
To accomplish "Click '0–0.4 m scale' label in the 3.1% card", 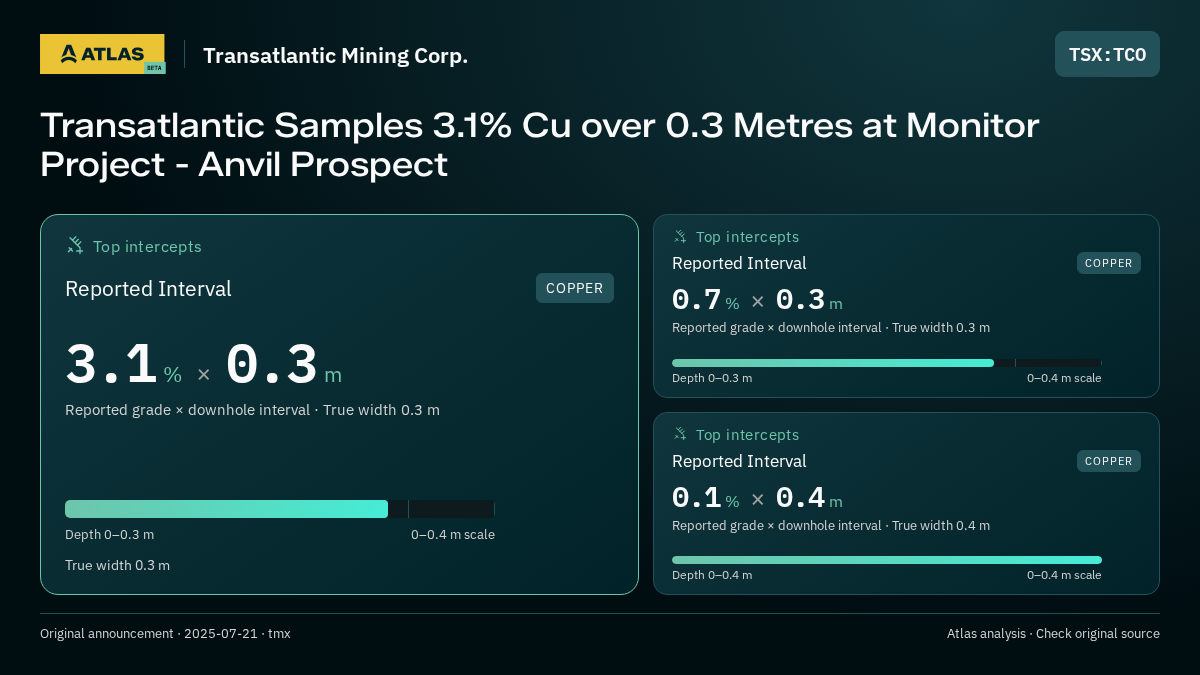I will 453,535.
